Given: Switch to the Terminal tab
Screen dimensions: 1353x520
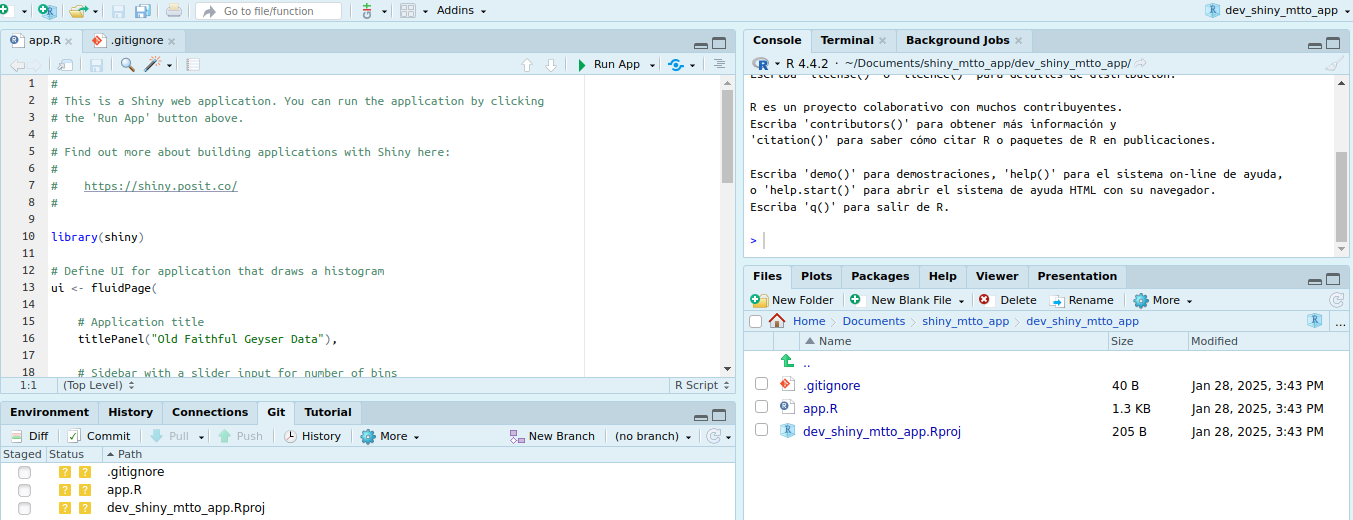Looking at the screenshot, I should tap(847, 40).
